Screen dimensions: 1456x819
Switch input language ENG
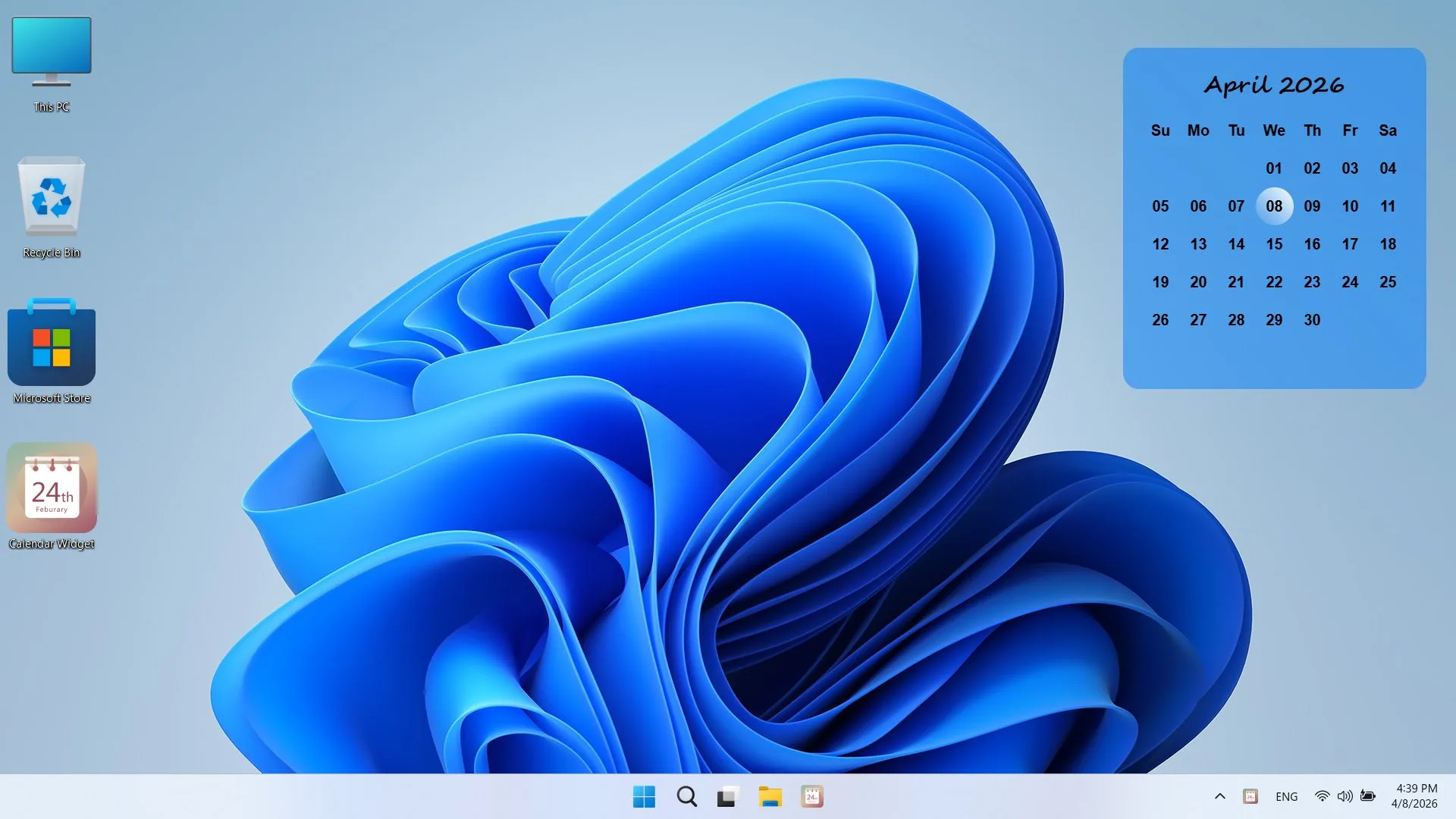pos(1286,796)
